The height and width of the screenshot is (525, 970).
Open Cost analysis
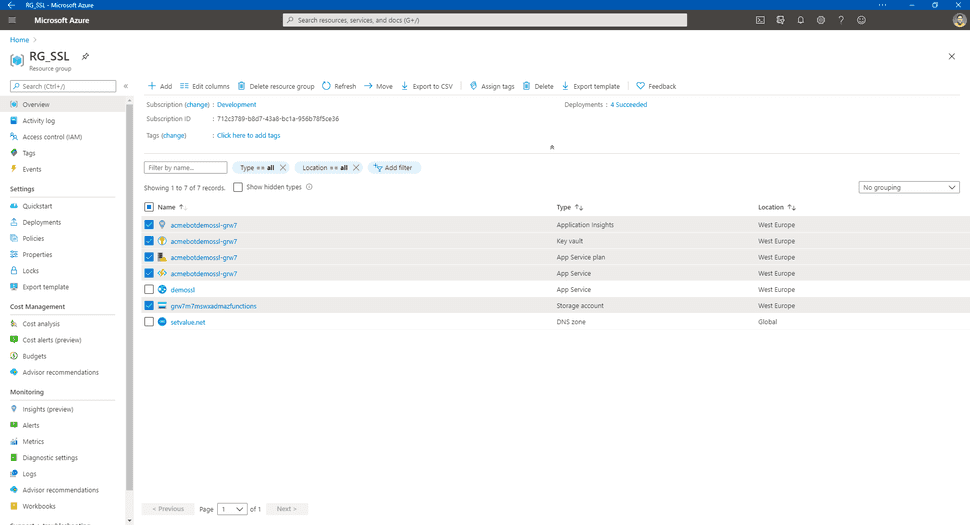click(x=41, y=323)
